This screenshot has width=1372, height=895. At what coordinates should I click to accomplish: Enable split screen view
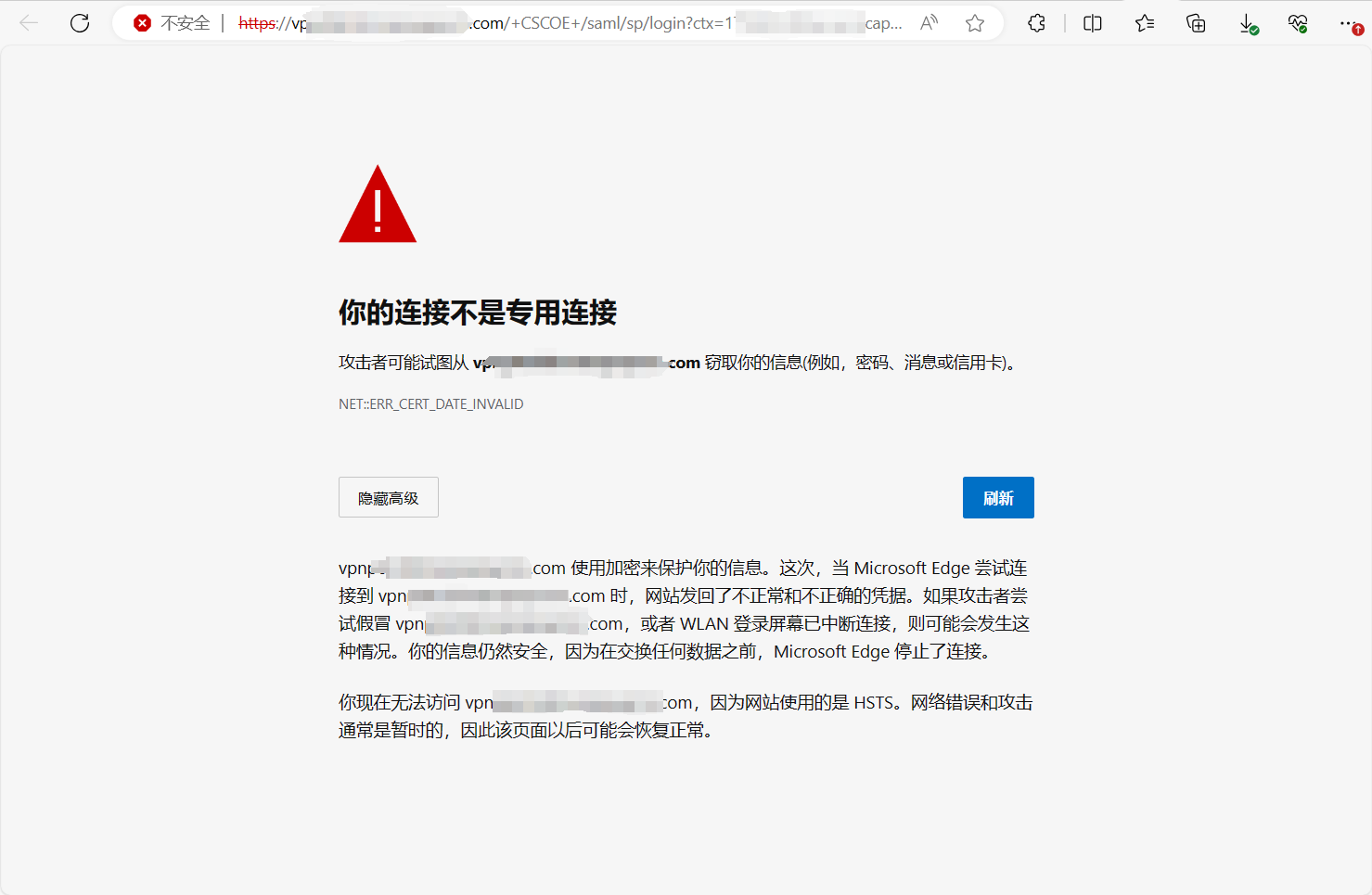pos(1093,23)
